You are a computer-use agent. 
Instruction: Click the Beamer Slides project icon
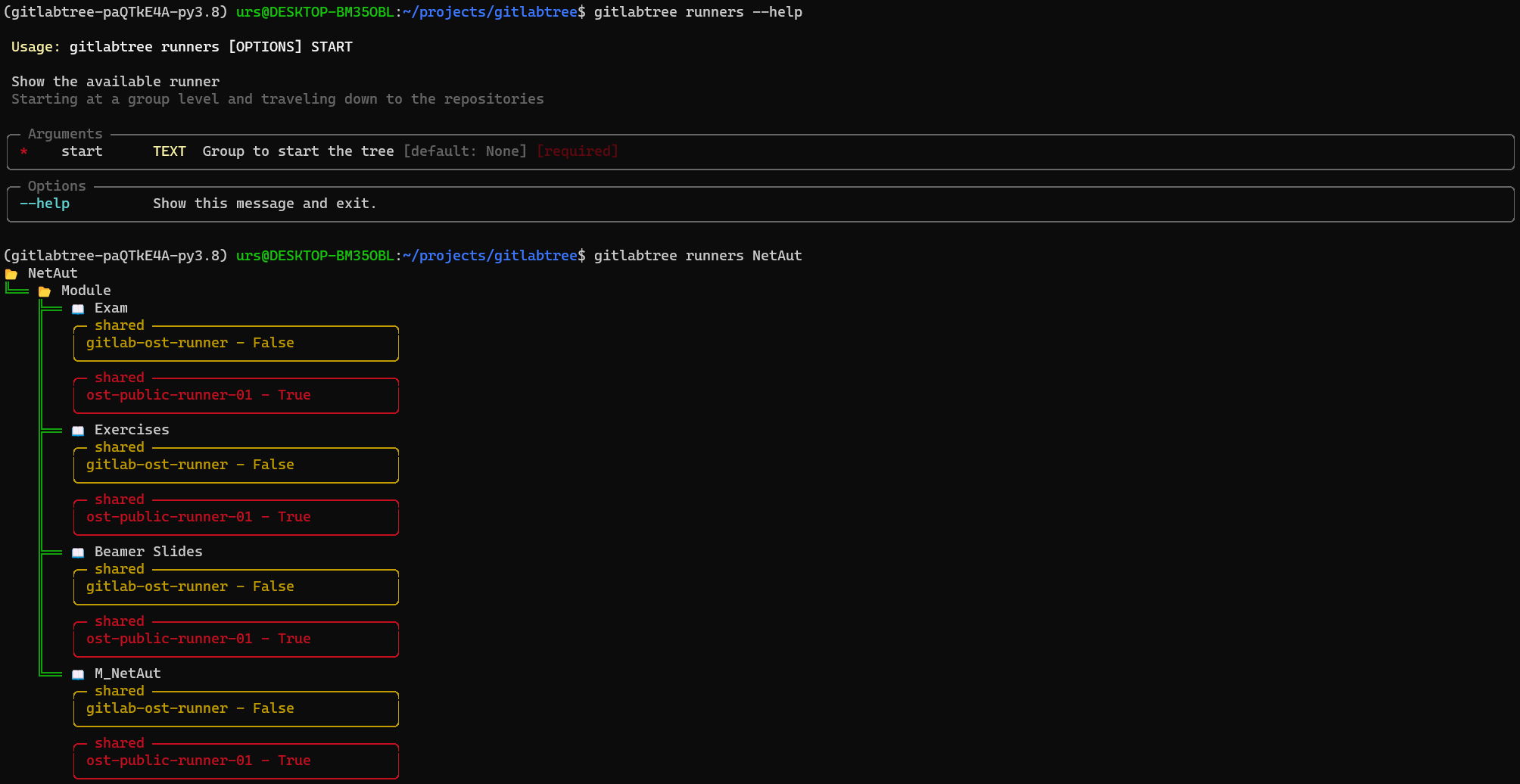point(77,552)
